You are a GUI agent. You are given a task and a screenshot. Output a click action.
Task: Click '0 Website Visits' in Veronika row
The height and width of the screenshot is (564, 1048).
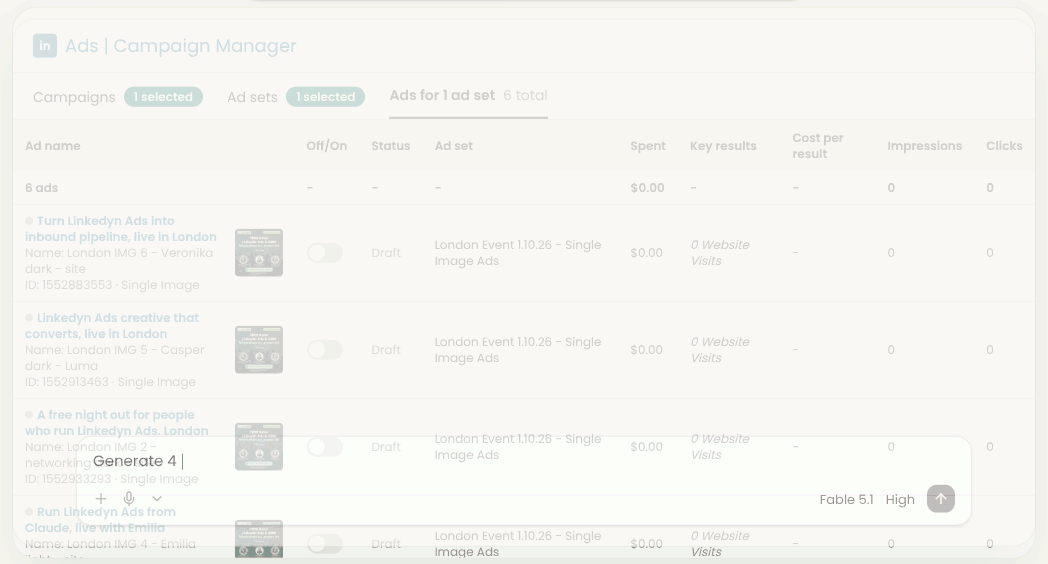[720, 253]
